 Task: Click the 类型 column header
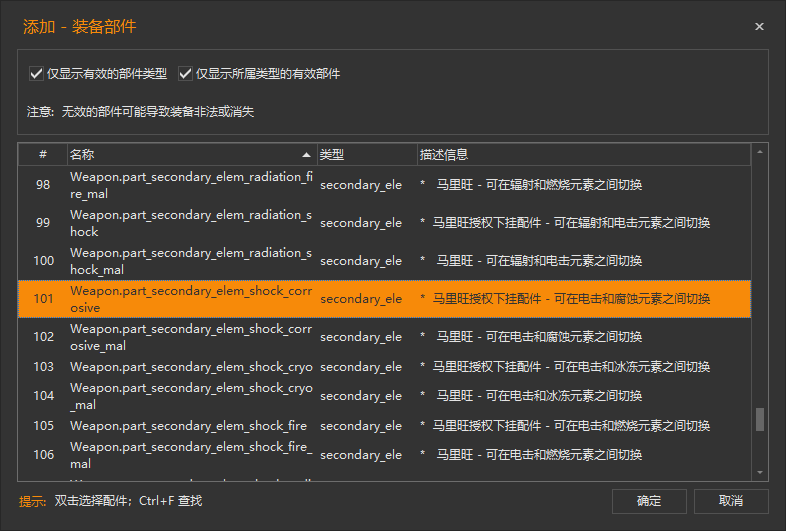[366, 155]
